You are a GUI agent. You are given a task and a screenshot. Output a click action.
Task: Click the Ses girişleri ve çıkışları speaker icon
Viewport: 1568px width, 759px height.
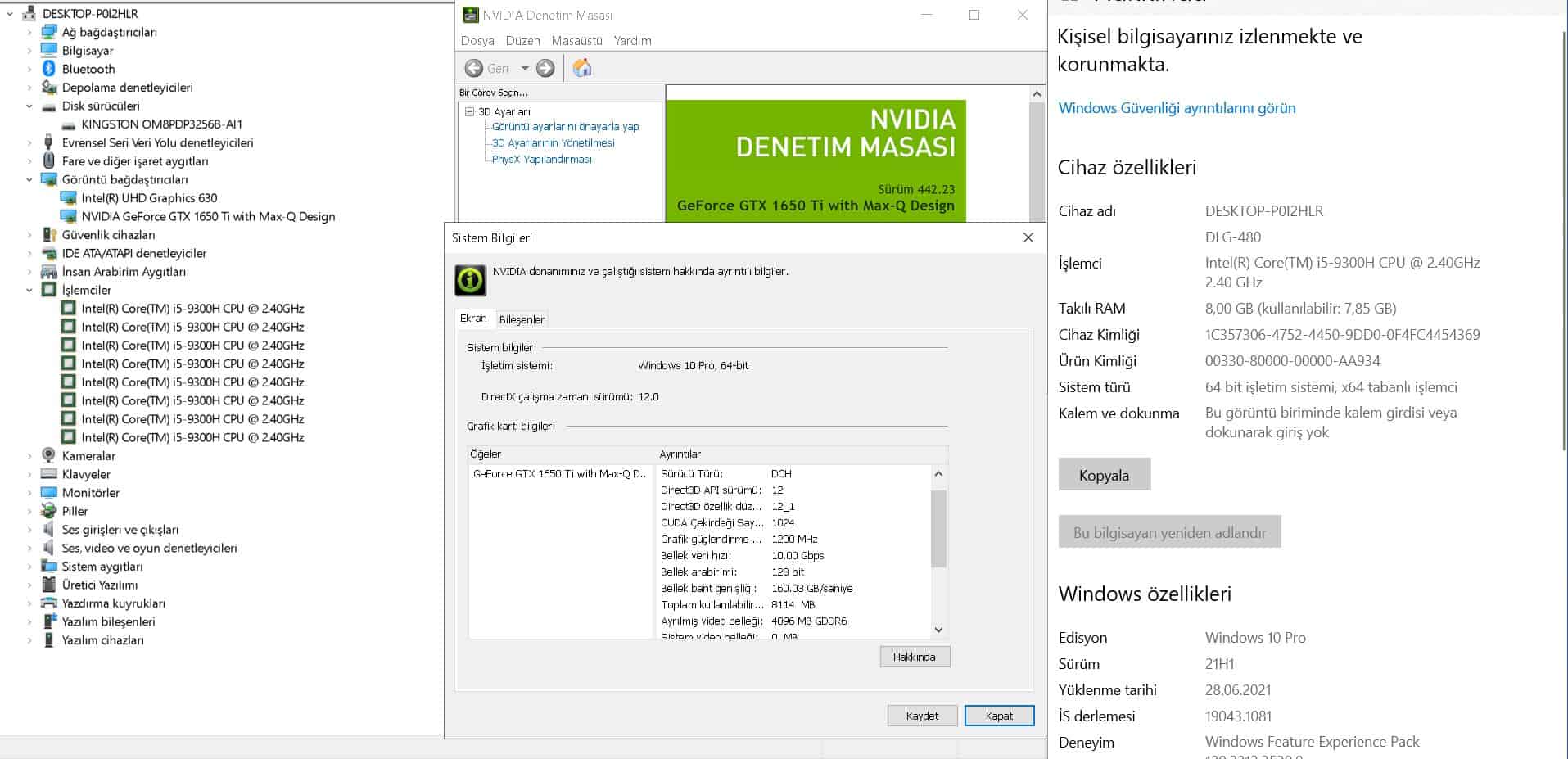click(x=49, y=529)
